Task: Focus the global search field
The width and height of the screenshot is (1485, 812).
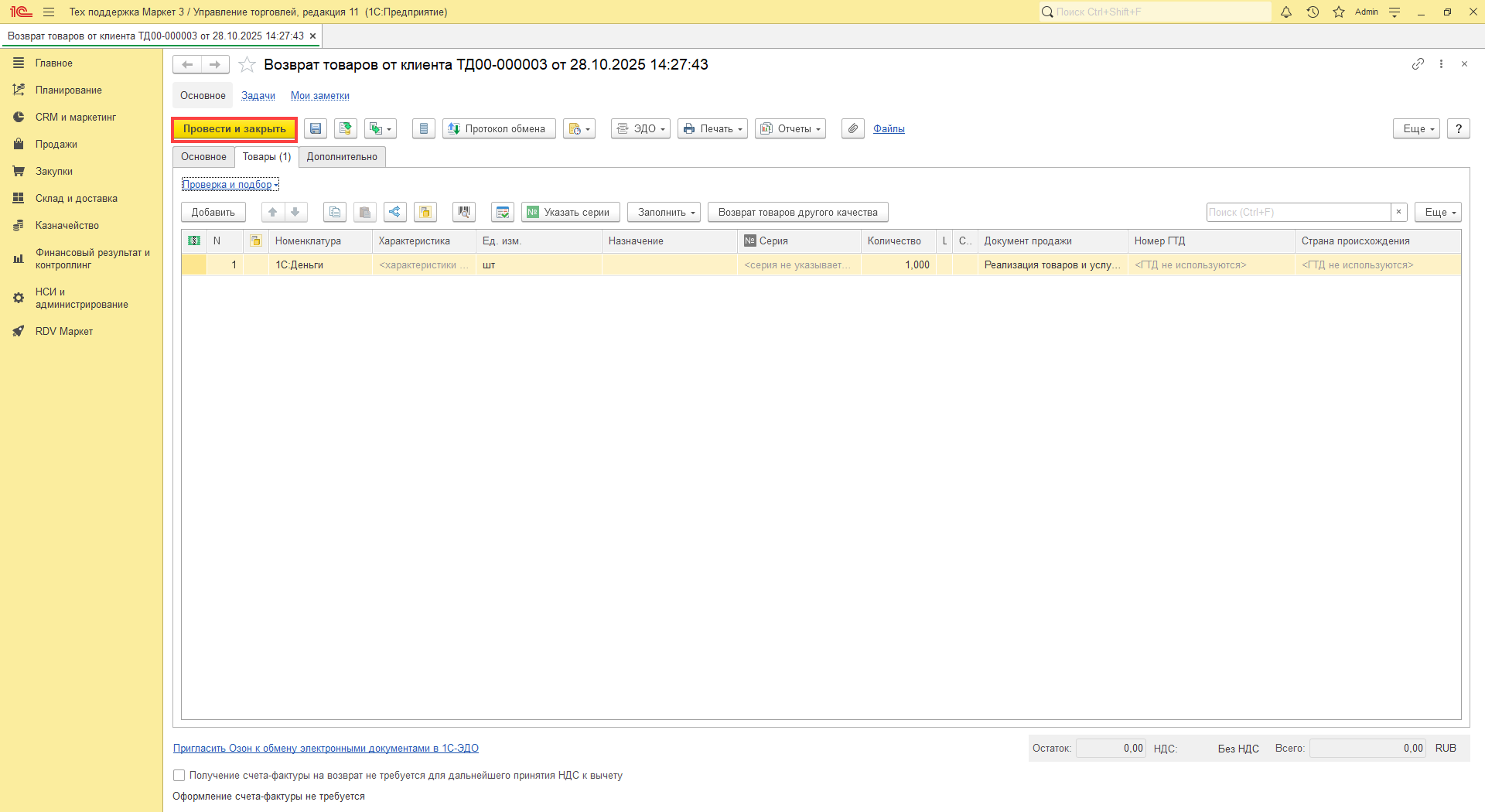Action: click(x=1154, y=12)
